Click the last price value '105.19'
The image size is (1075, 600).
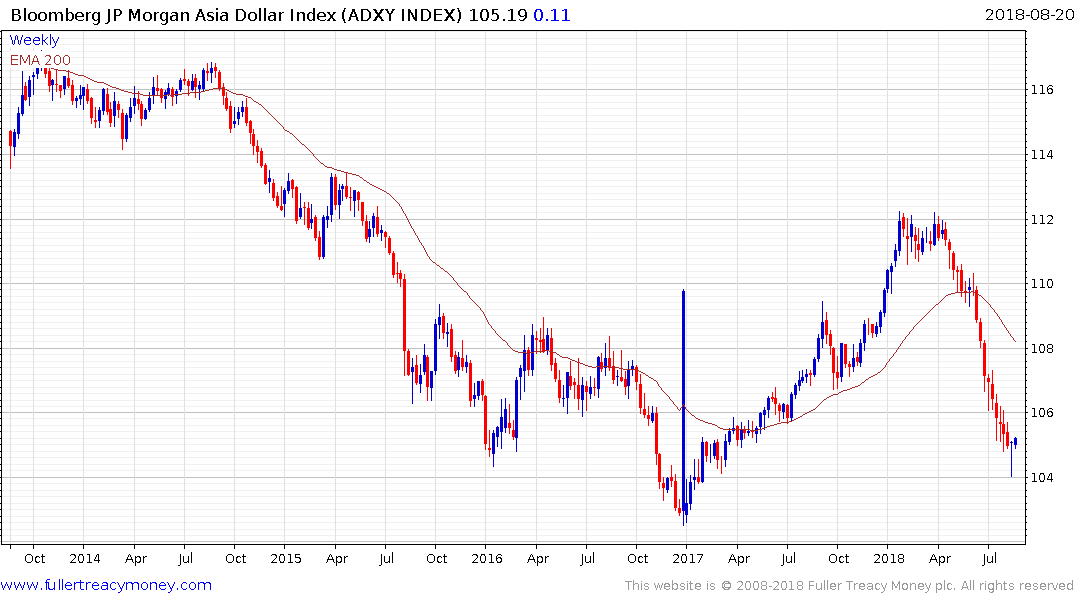(498, 15)
